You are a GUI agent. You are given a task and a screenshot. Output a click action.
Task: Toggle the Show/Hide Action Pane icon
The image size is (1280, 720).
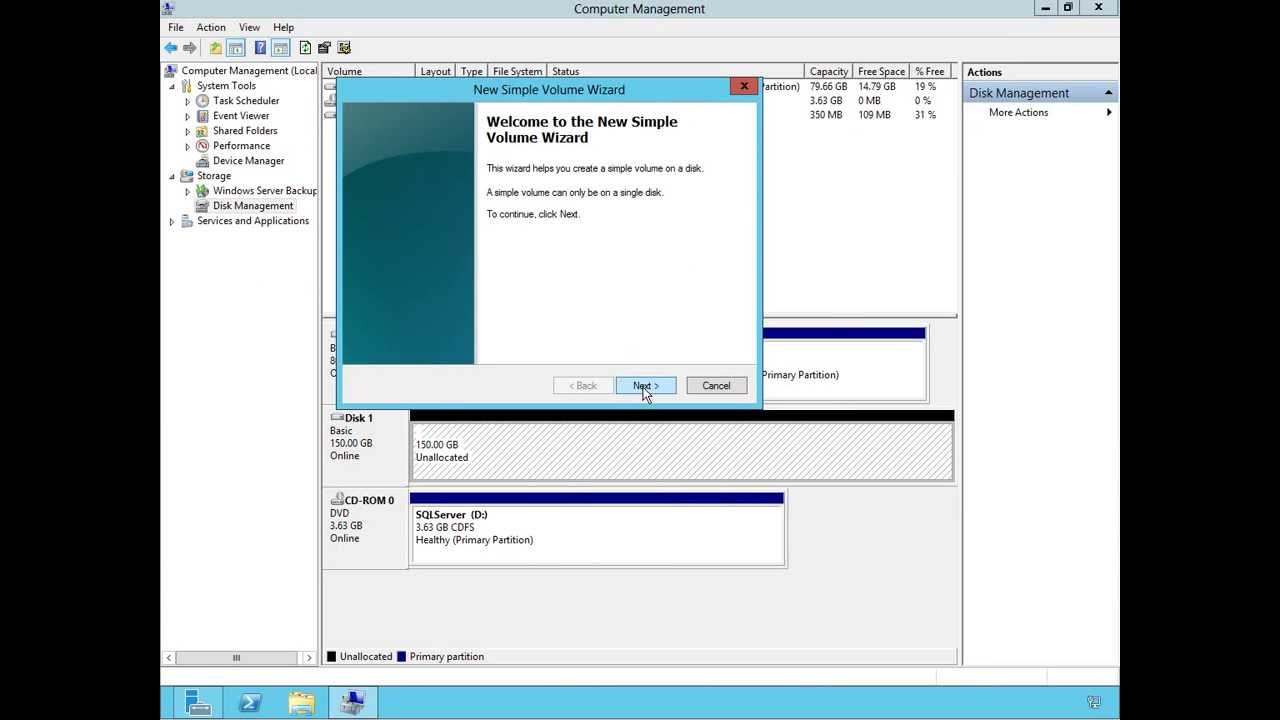coord(280,48)
